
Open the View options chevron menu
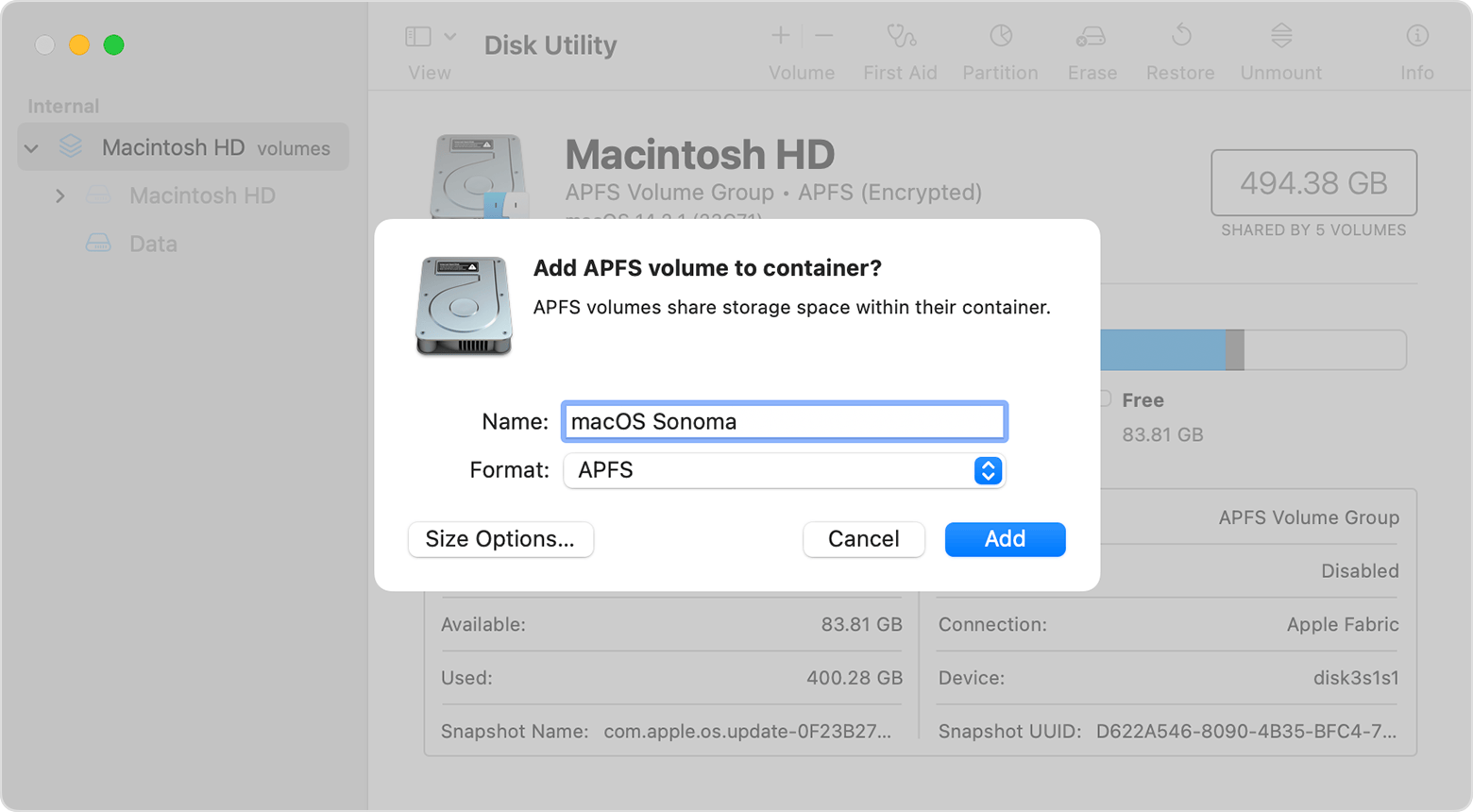tap(450, 37)
